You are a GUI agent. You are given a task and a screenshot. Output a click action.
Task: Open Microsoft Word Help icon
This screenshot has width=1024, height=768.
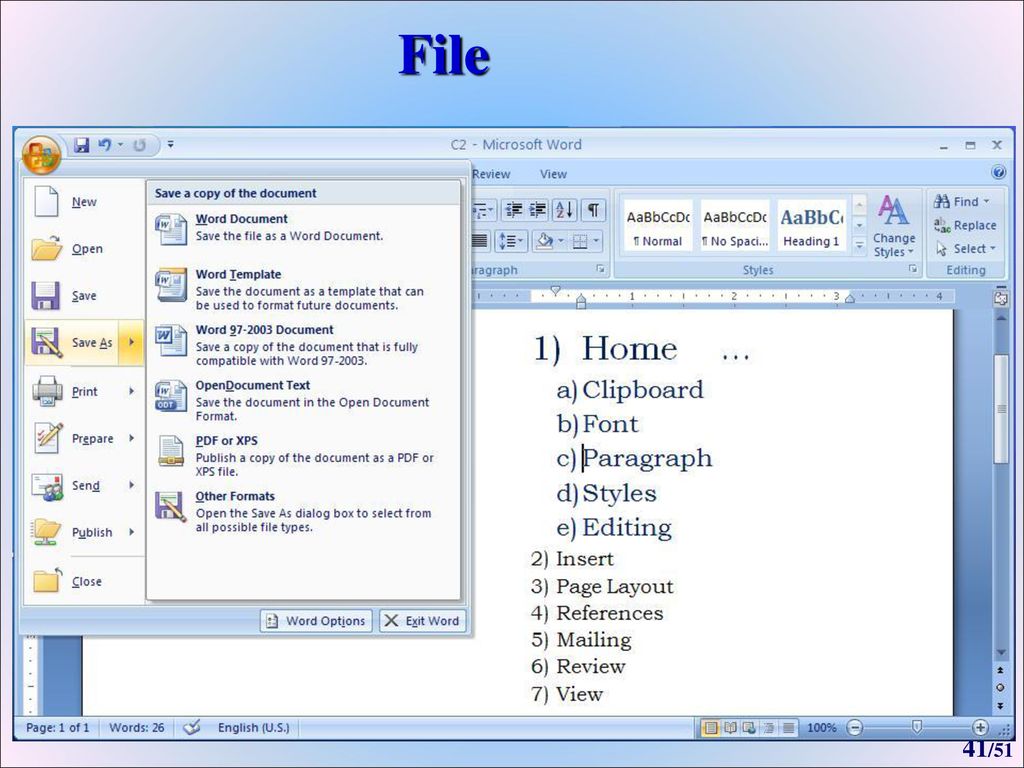click(999, 172)
